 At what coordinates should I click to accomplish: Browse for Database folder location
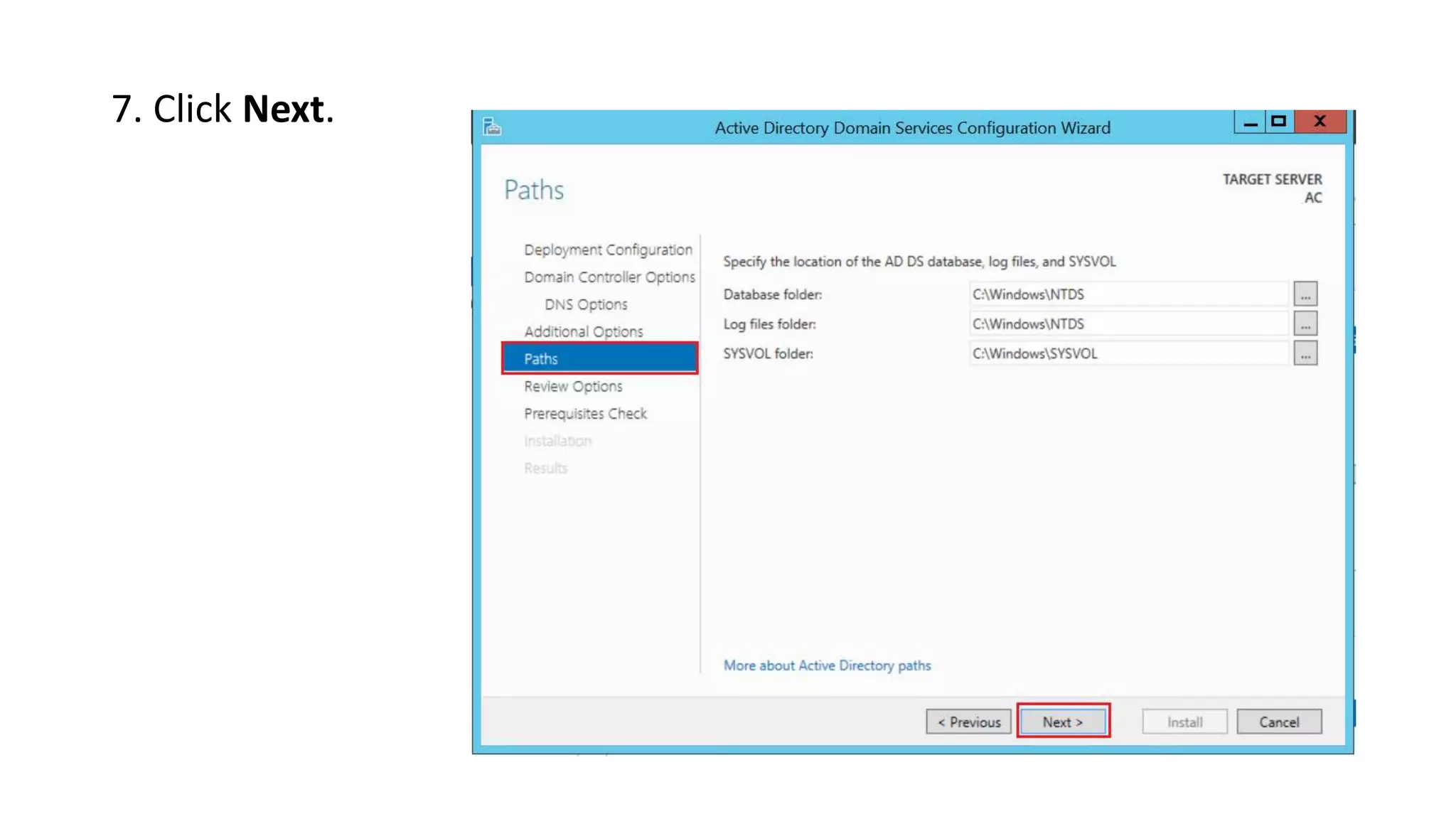coord(1305,294)
